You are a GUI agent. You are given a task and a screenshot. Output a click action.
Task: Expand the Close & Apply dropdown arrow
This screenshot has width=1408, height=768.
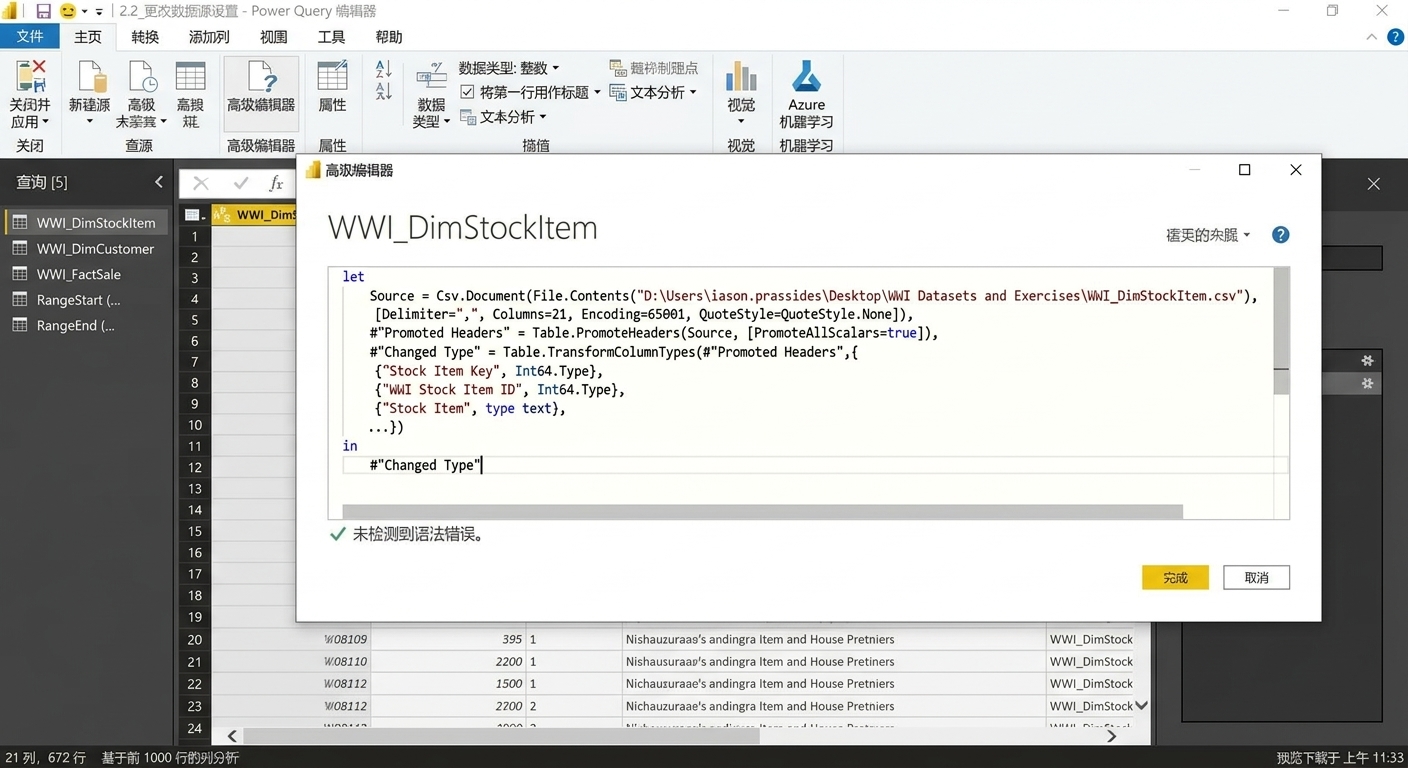pyautogui.click(x=46, y=122)
